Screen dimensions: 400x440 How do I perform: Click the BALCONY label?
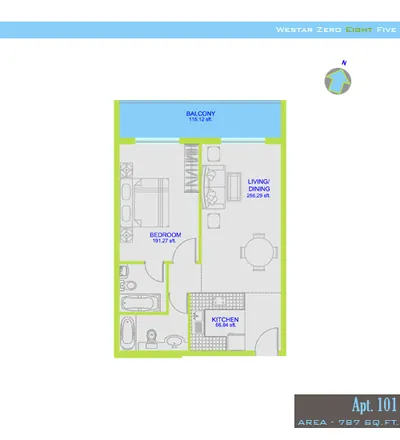pos(201,114)
